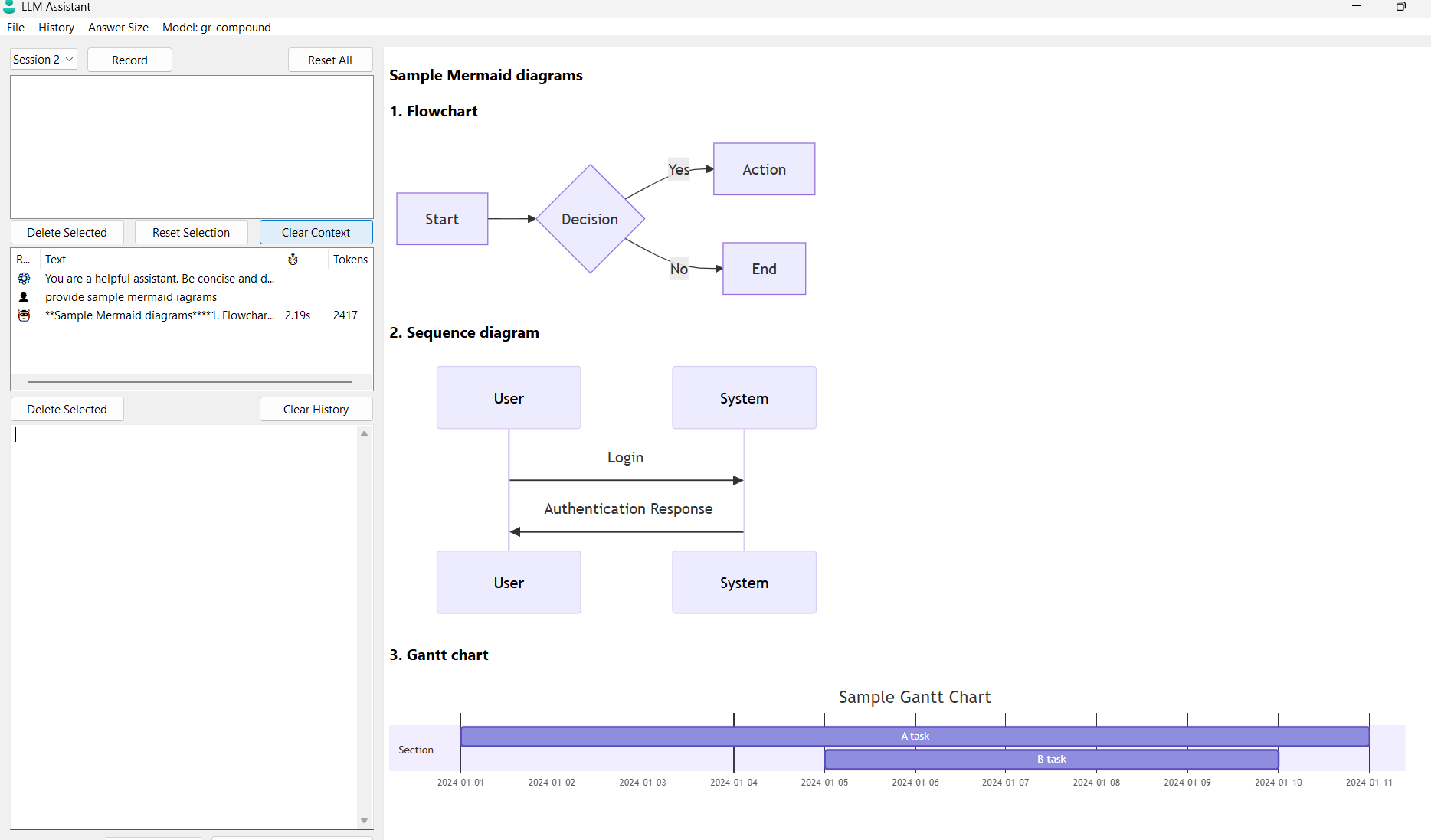Click the Clear History button
The width and height of the screenshot is (1431, 840).
click(316, 410)
